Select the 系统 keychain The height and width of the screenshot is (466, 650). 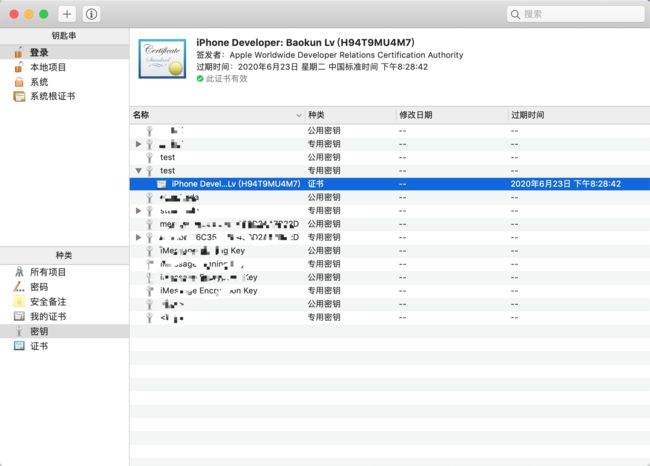pyautogui.click(x=65, y=82)
